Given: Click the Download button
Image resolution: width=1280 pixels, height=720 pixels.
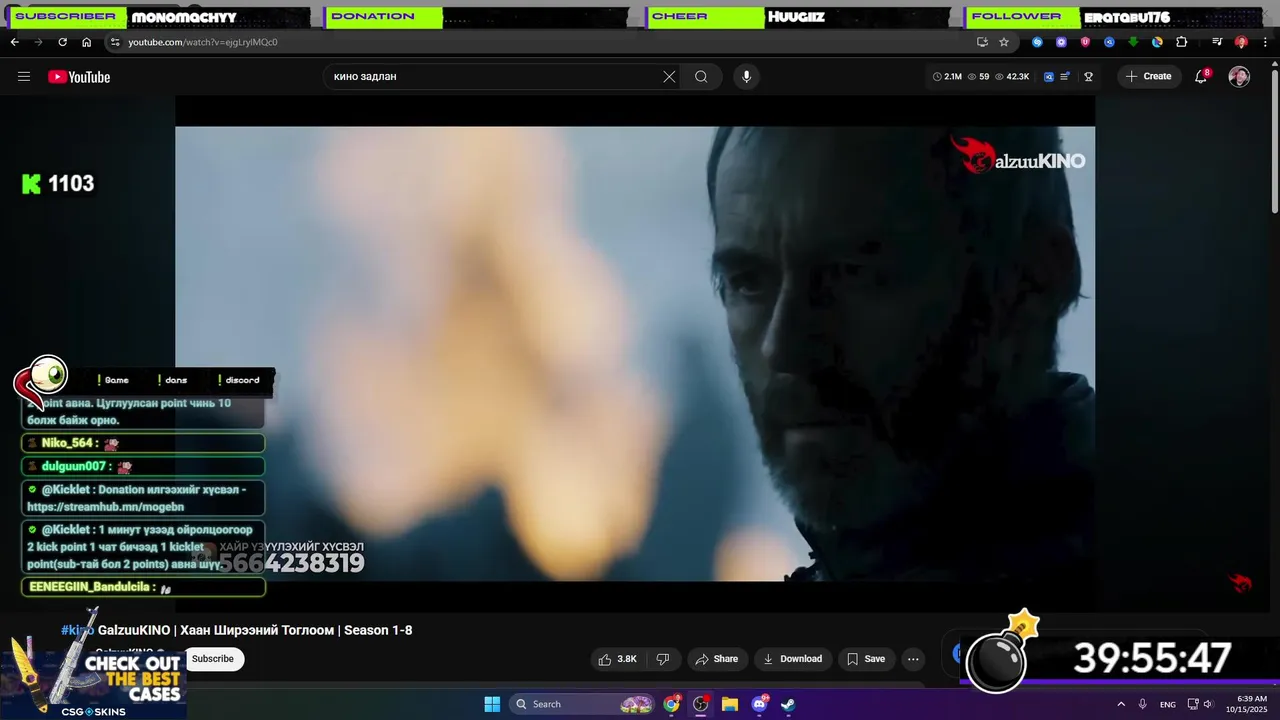Looking at the screenshot, I should click(x=792, y=659).
